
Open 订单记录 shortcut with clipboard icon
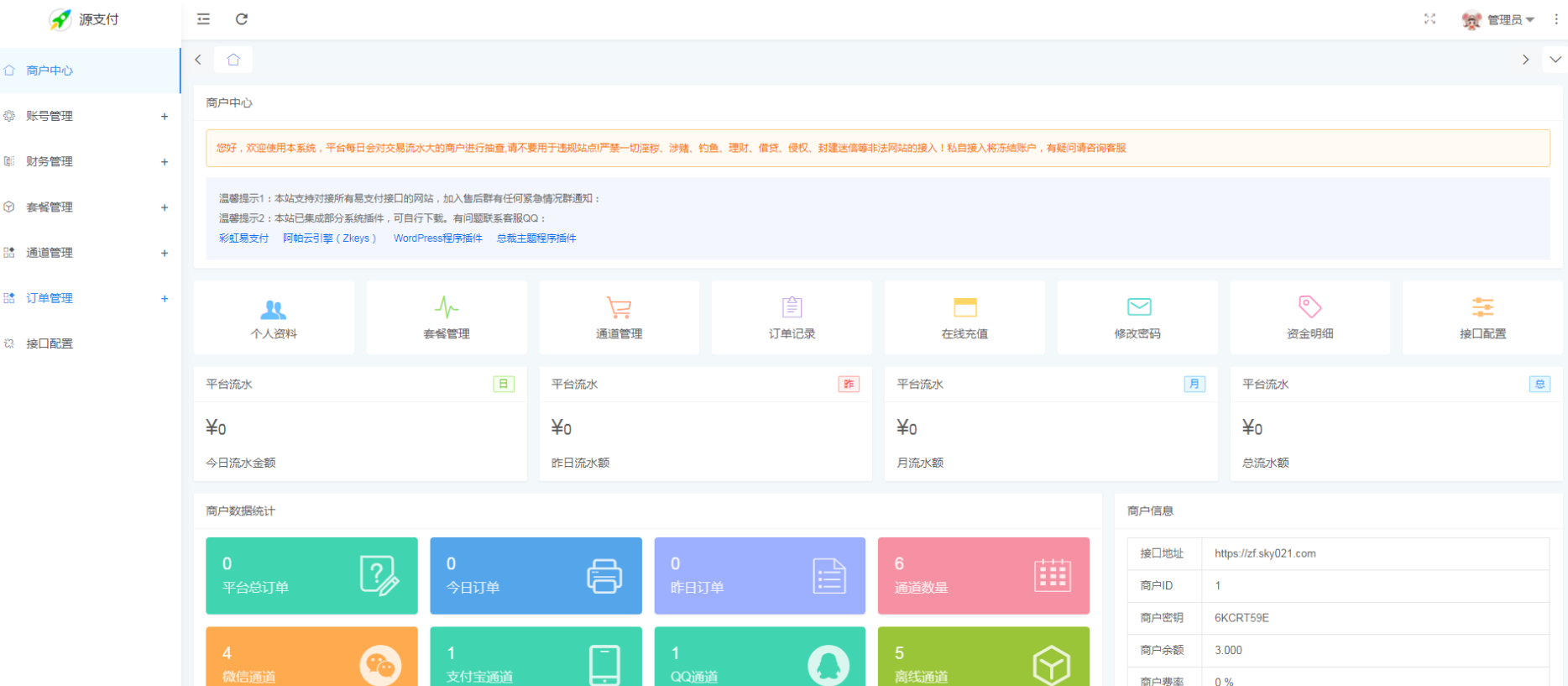pyautogui.click(x=792, y=317)
